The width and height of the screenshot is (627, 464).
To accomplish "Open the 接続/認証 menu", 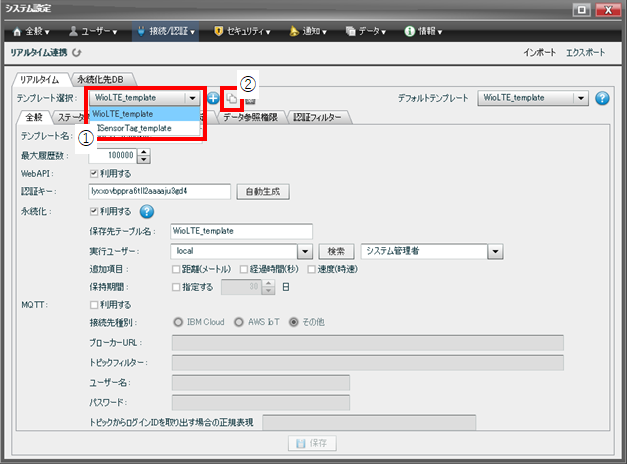I will click(166, 31).
